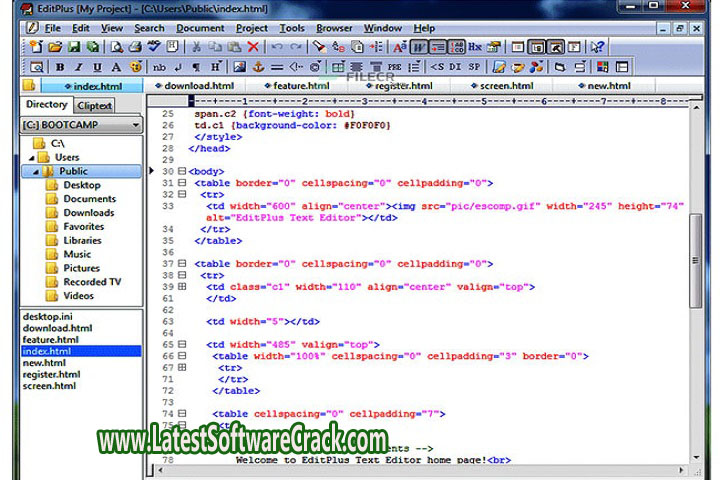Click the Hex viewer Hx icon
The width and height of the screenshot is (720, 480).
[x=475, y=47]
